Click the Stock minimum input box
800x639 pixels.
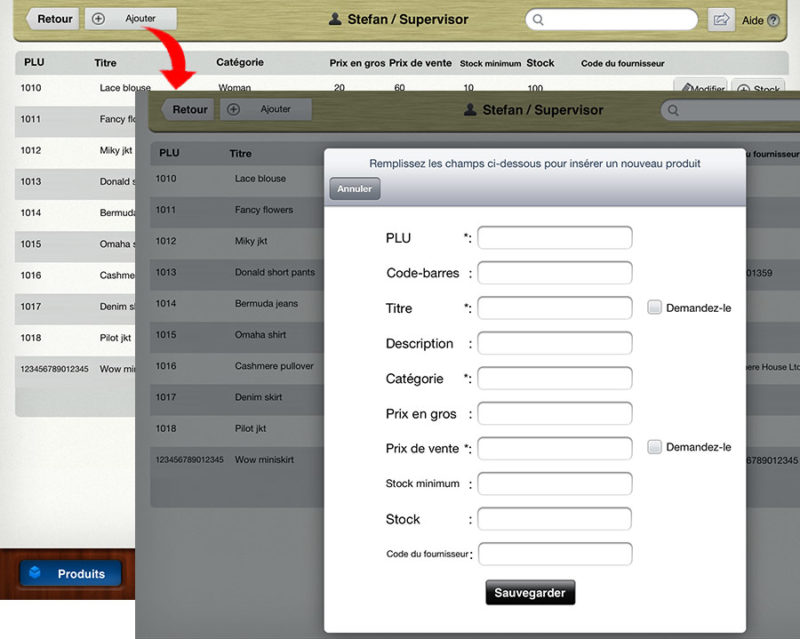pos(555,484)
